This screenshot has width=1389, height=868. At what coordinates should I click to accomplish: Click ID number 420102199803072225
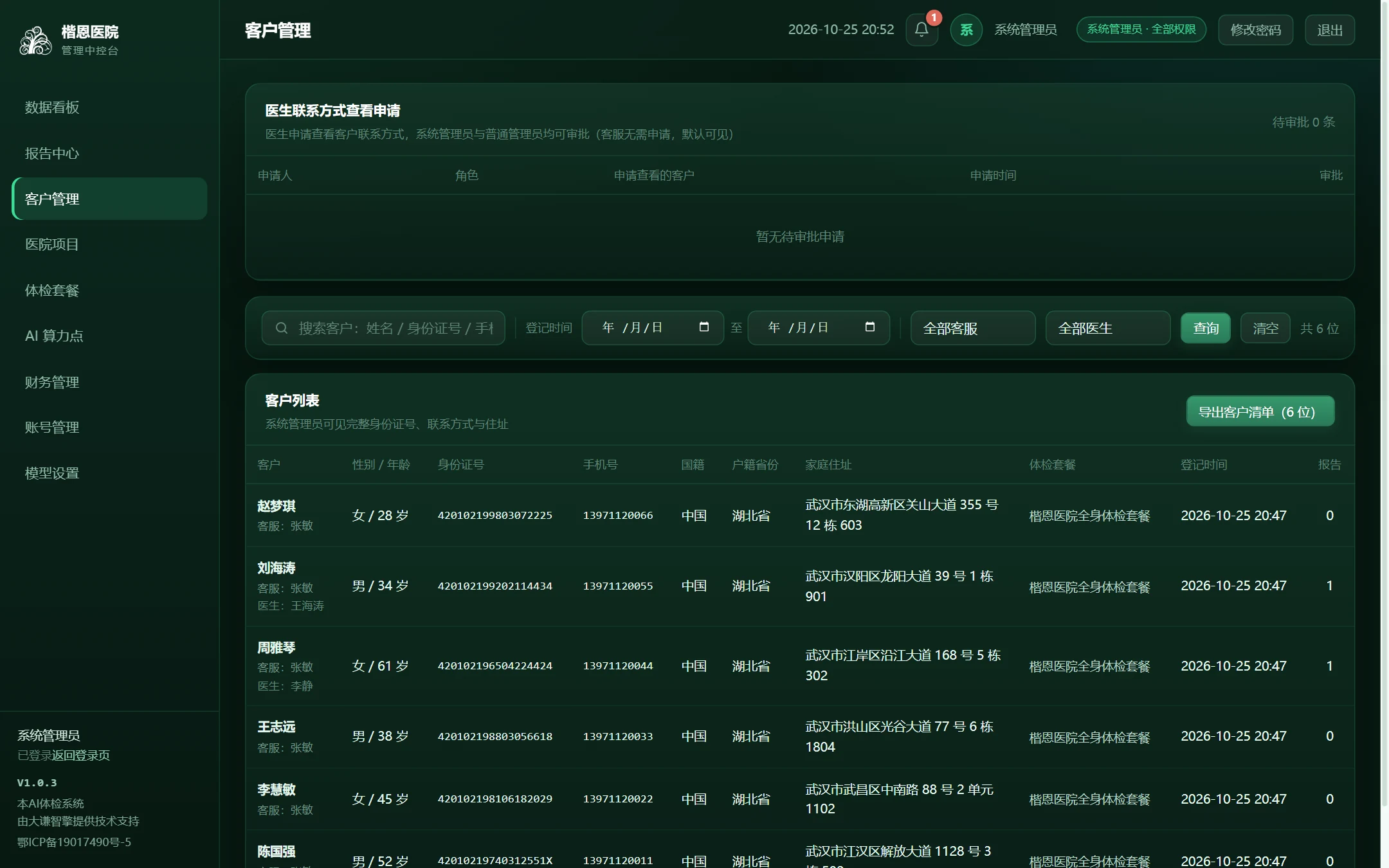pos(495,515)
